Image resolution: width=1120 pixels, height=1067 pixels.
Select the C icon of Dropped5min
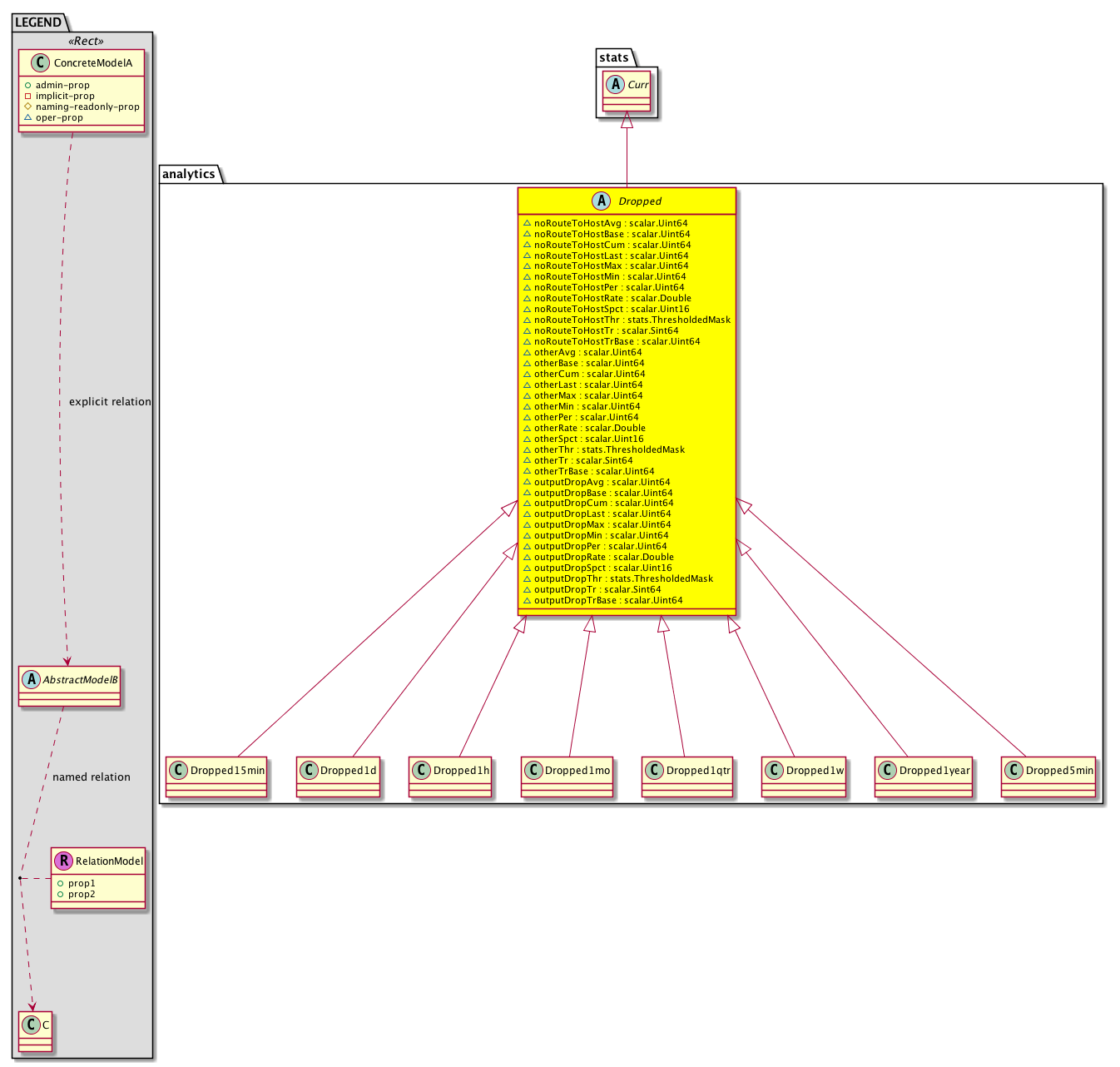point(1013,771)
